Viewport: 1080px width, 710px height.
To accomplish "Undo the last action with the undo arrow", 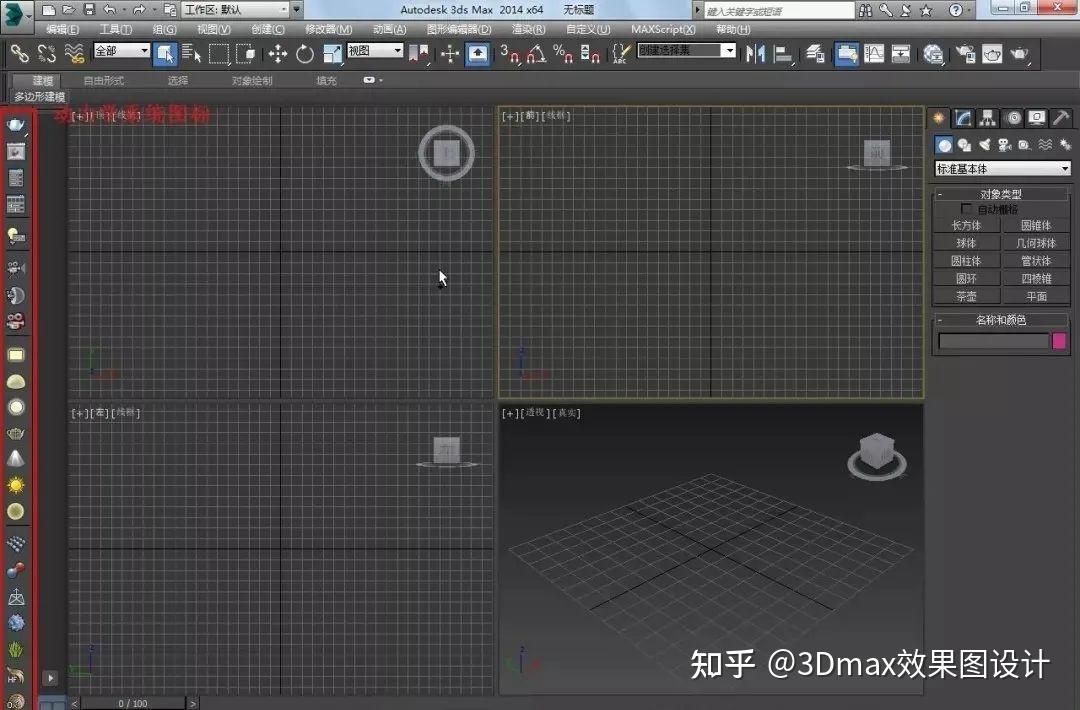I will pyautogui.click(x=110, y=10).
